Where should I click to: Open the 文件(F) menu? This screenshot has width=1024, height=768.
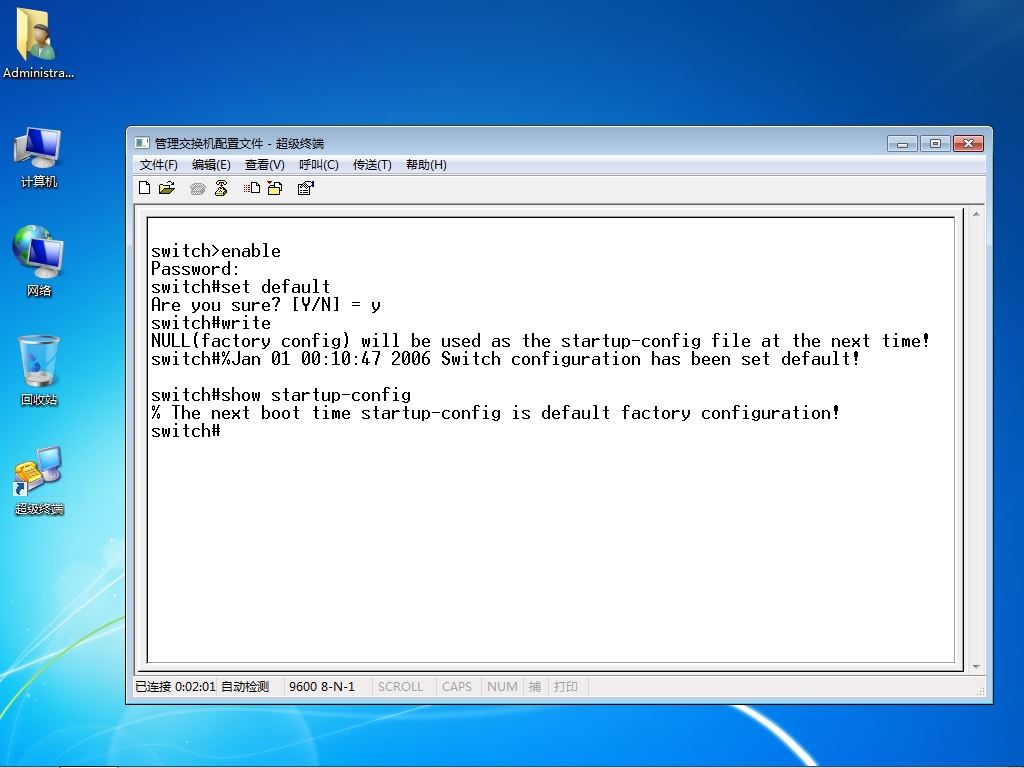[x=159, y=165]
